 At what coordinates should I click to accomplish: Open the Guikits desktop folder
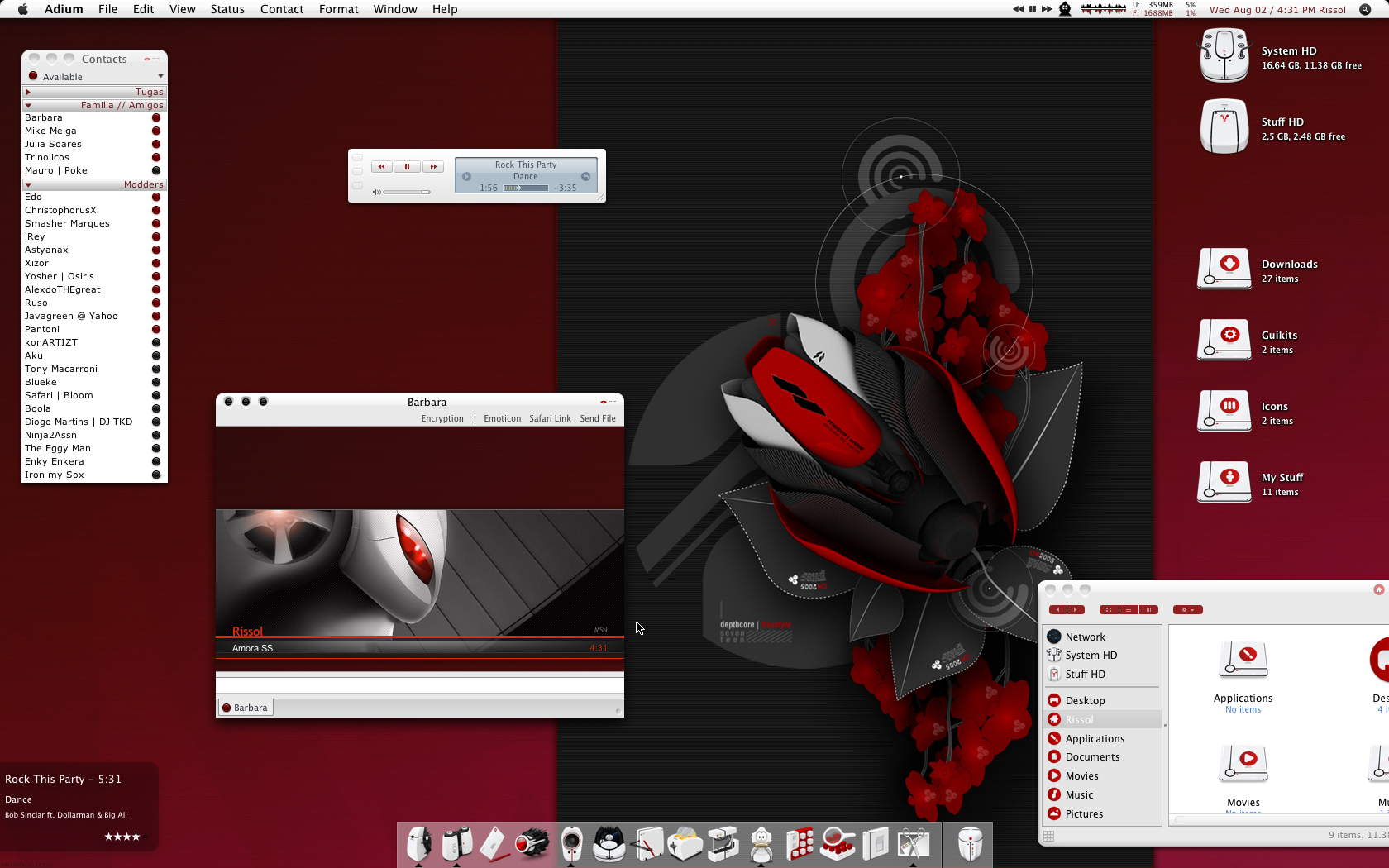pyautogui.click(x=1224, y=340)
